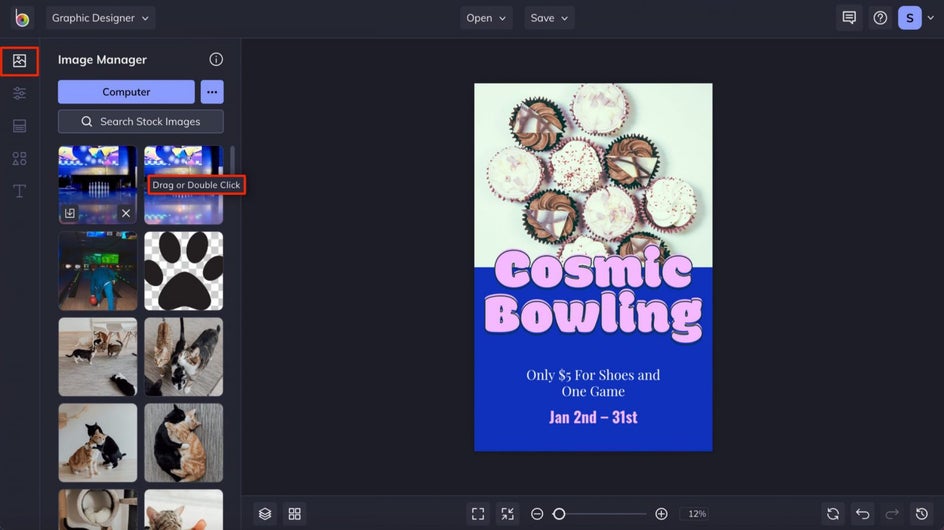The image size is (944, 530).
Task: Open the Layers panel icon
Action: [x=265, y=514]
